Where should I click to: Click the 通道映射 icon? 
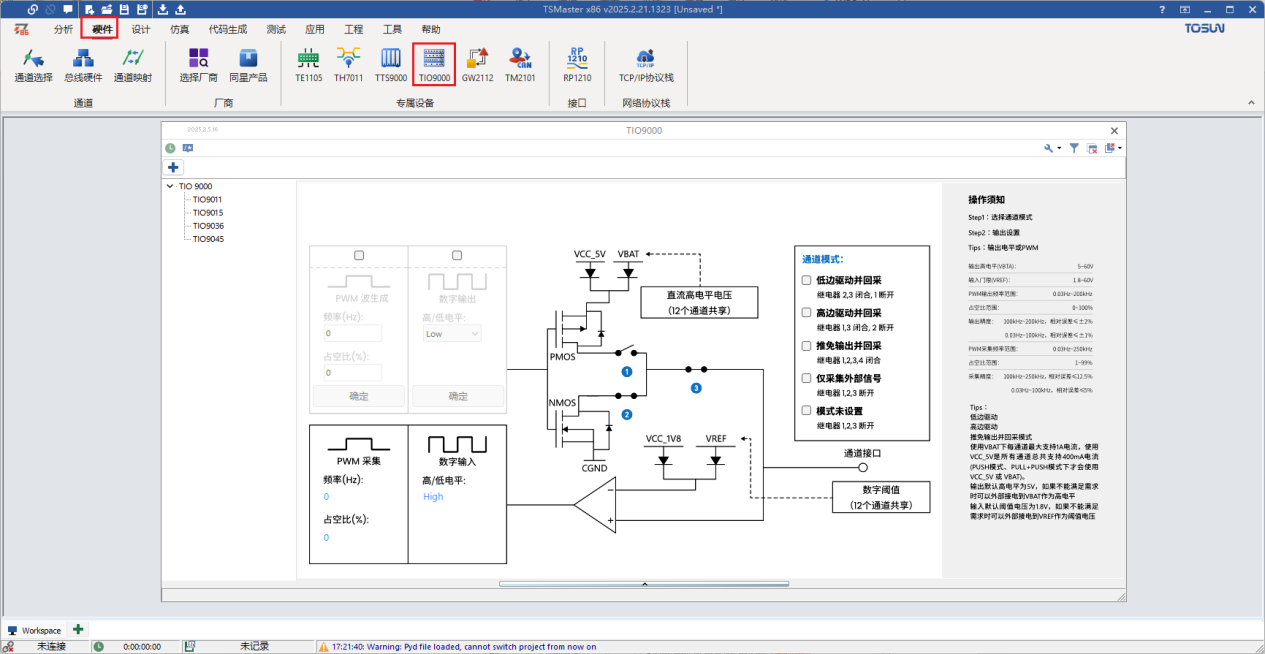[132, 65]
